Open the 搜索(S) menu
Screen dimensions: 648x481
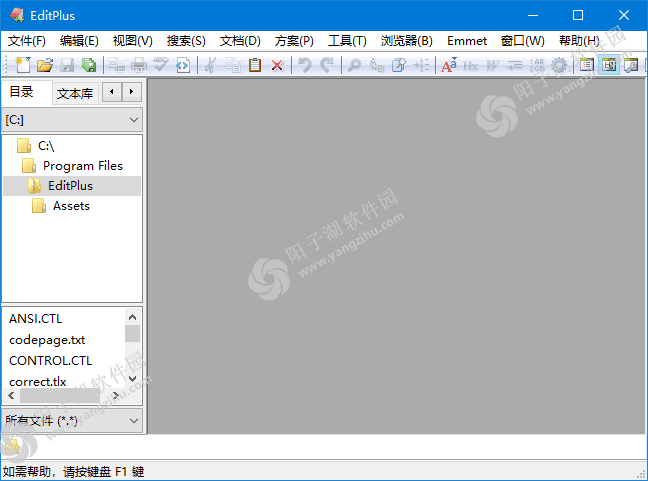(186, 41)
